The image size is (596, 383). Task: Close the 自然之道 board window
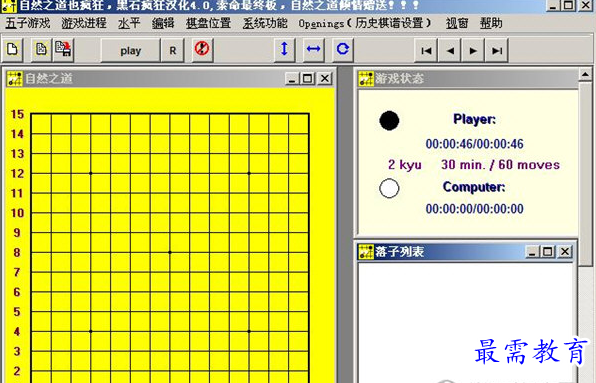click(x=325, y=79)
